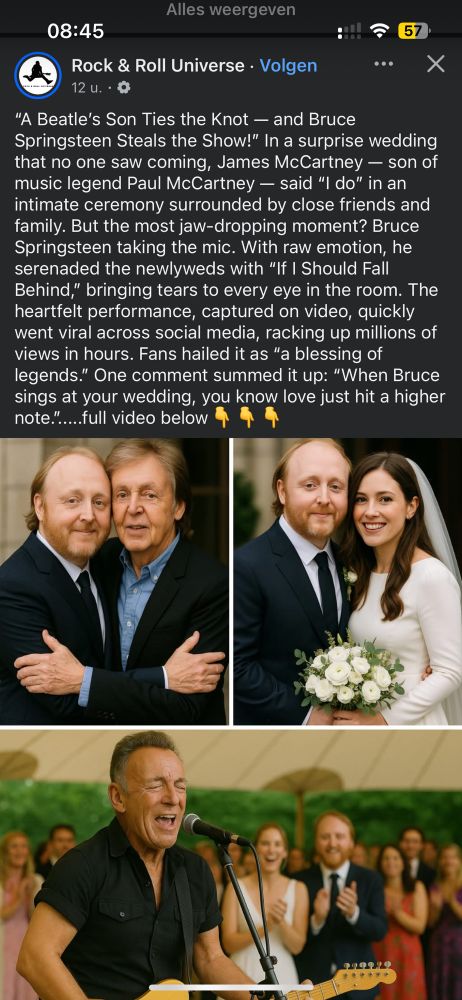Open the singer with microphone photo
Image resolution: width=462 pixels, height=1000 pixels.
[231, 864]
